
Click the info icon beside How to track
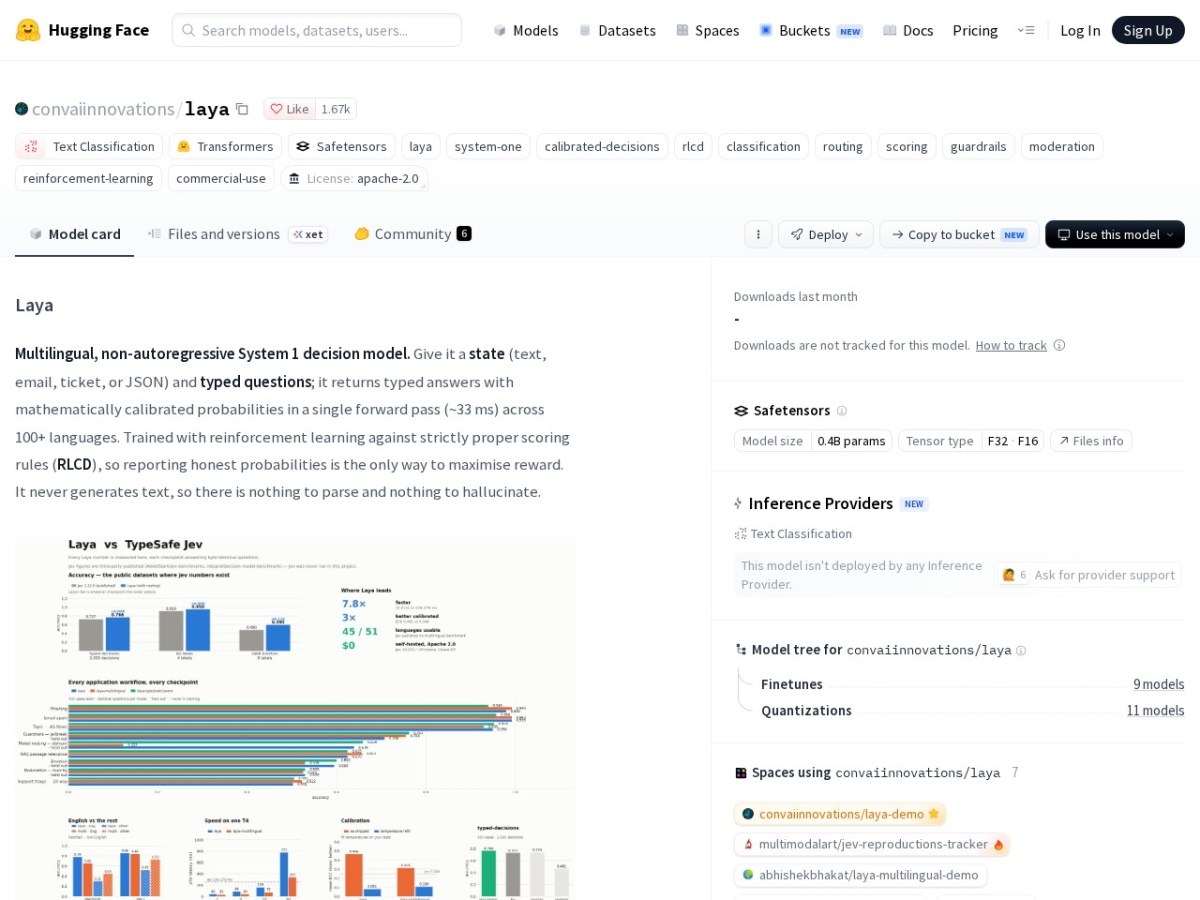pyautogui.click(x=1059, y=345)
